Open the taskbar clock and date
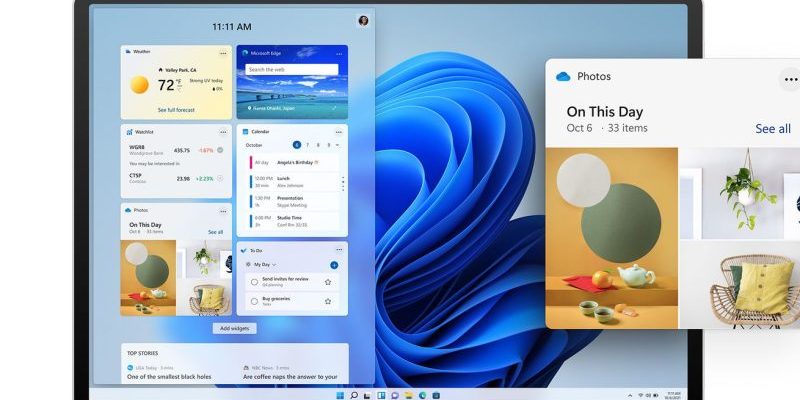 tap(674, 395)
